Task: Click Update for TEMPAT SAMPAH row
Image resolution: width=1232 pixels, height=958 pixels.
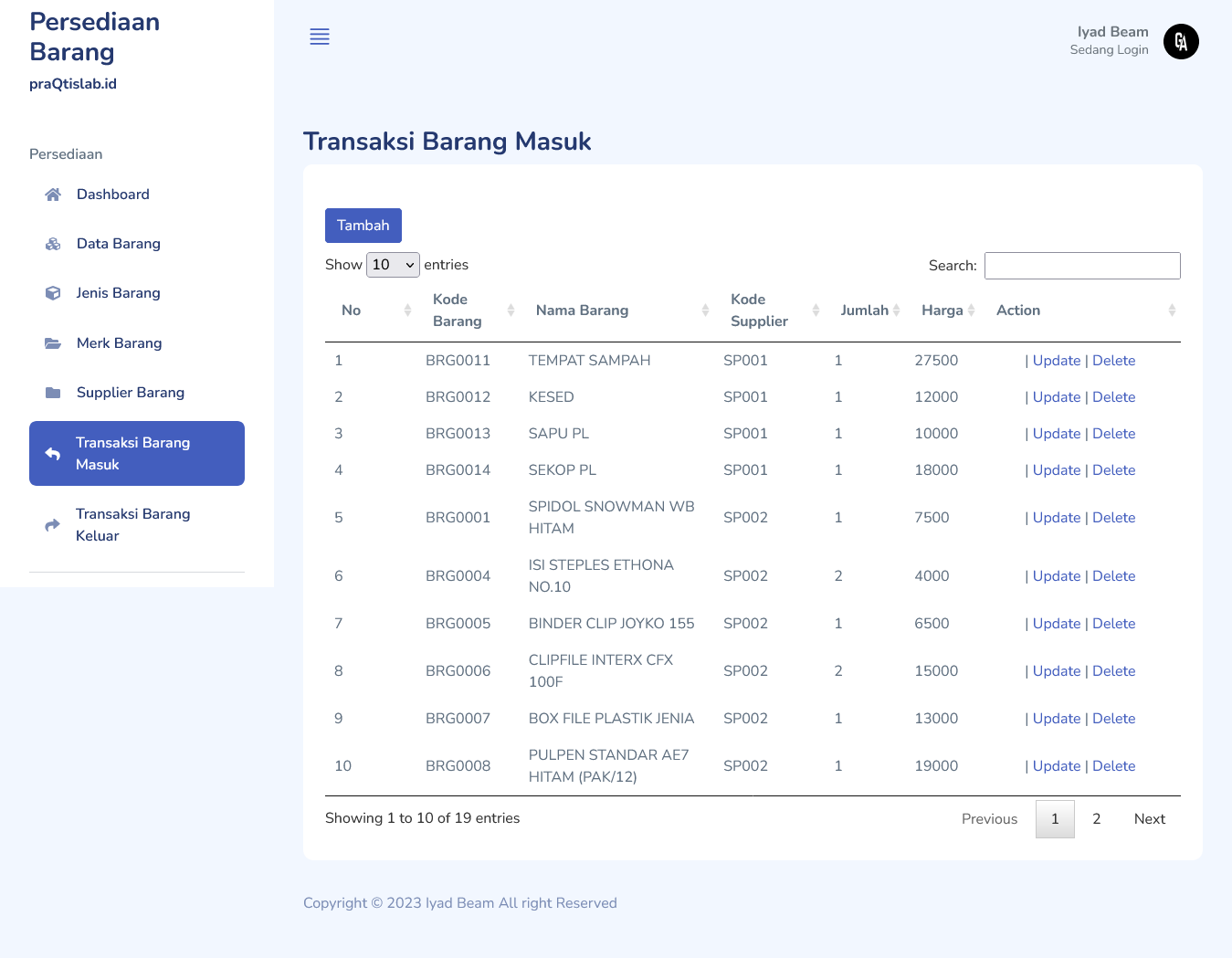Action: pyautogui.click(x=1057, y=361)
